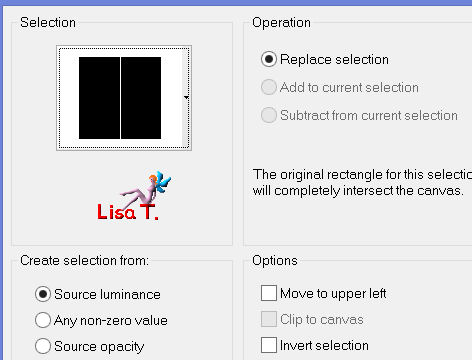Select Replace selection radio button
This screenshot has height=360, width=472.
[269, 59]
